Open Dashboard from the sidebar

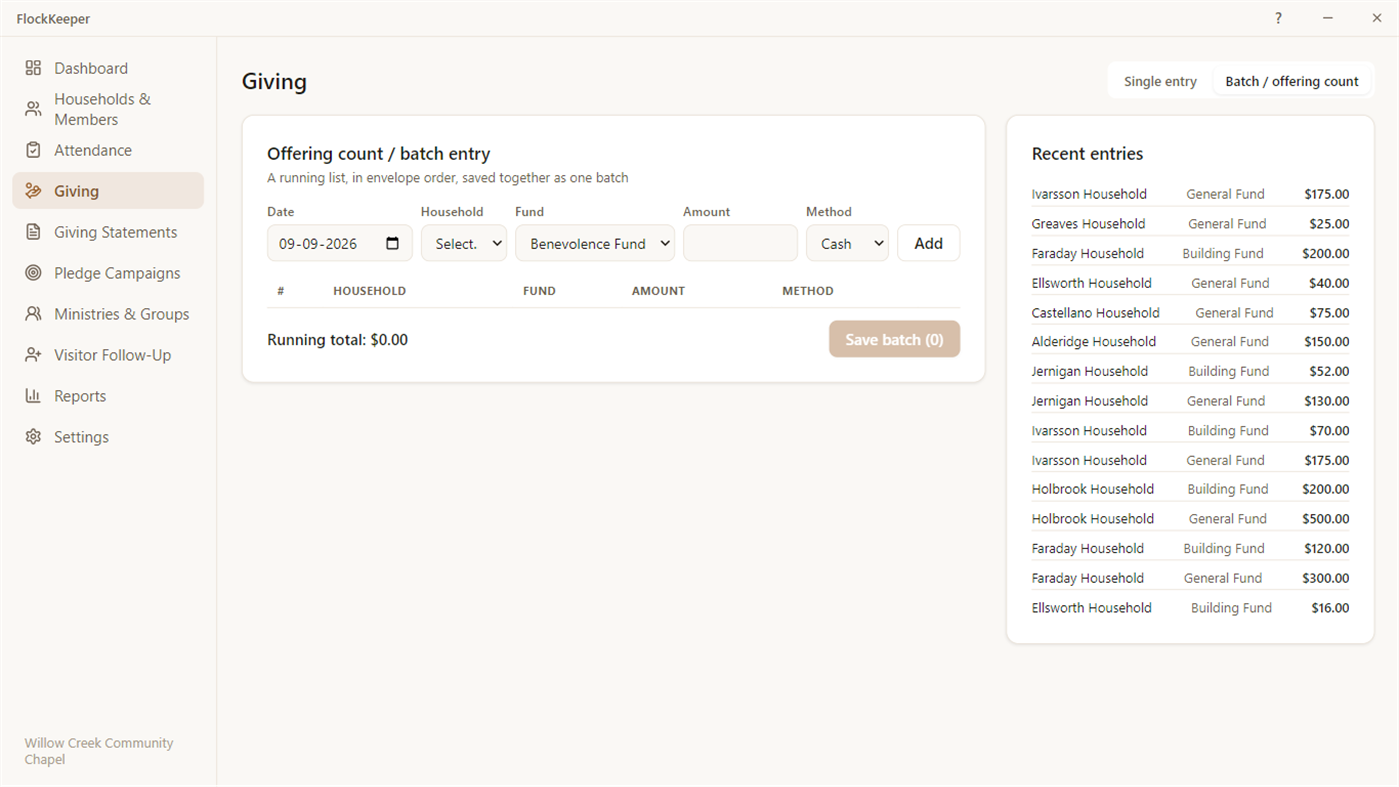(x=108, y=68)
